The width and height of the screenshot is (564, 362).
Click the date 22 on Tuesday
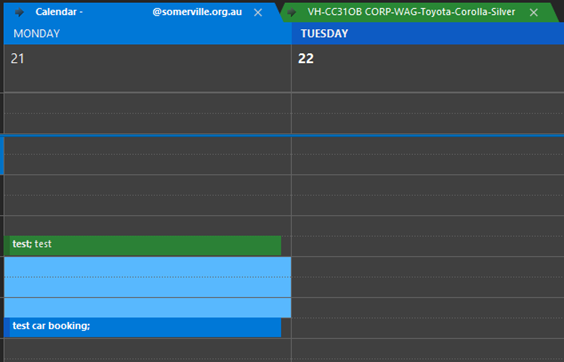[306, 58]
